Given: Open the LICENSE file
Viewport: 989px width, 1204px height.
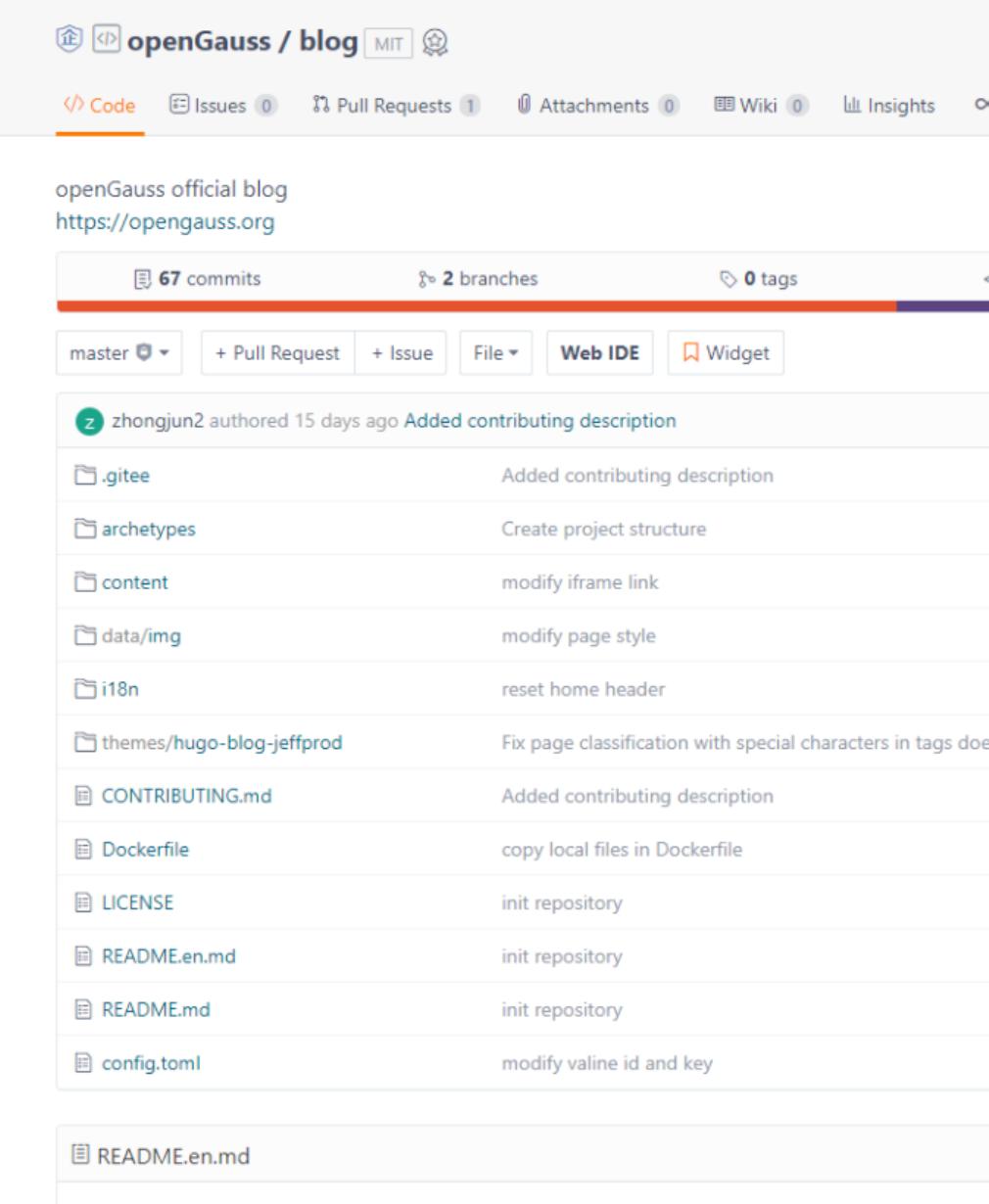Looking at the screenshot, I should (x=138, y=903).
